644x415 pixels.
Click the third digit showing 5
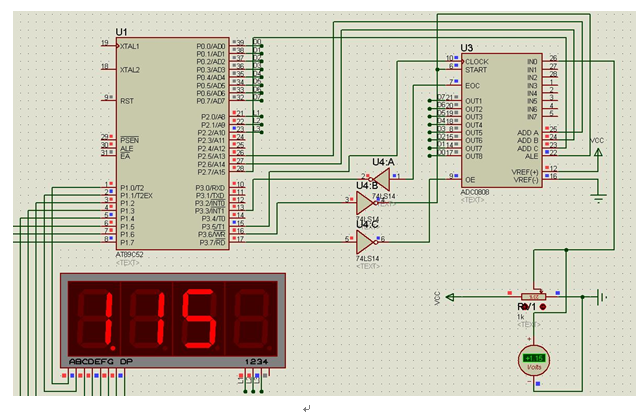(199, 319)
